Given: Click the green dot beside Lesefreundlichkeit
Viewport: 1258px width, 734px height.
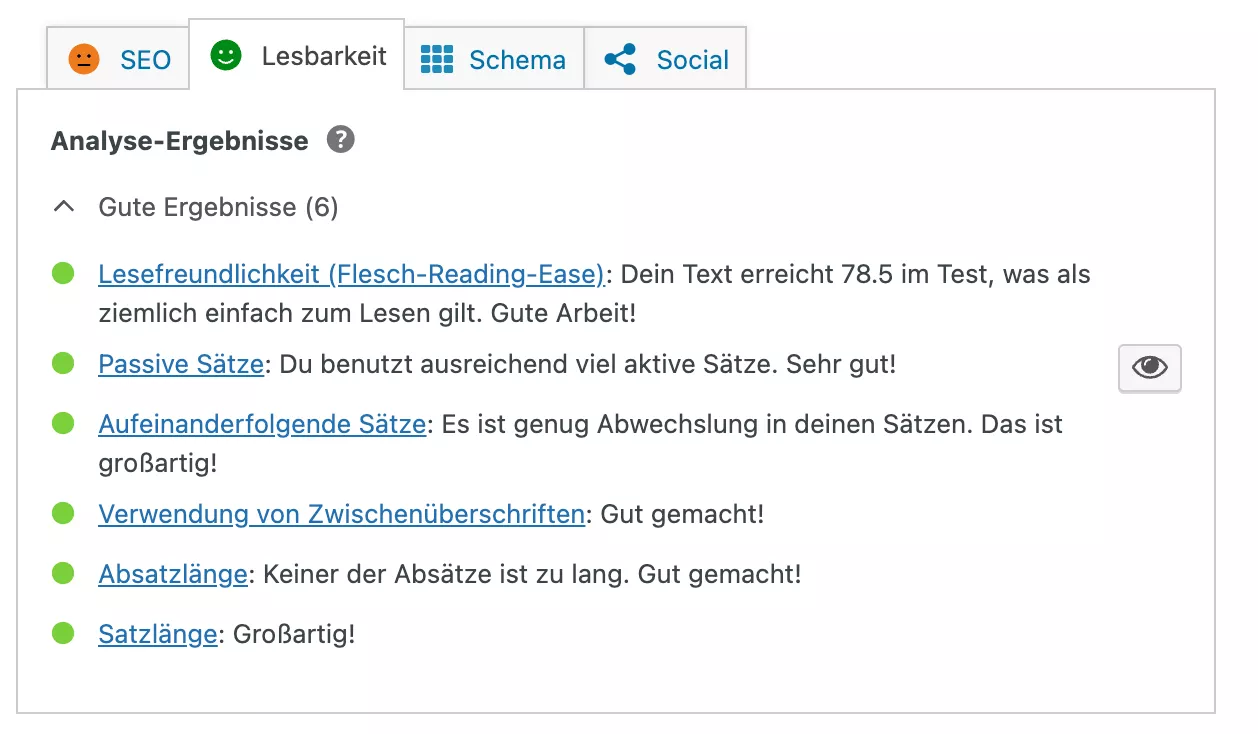Looking at the screenshot, I should coord(63,273).
